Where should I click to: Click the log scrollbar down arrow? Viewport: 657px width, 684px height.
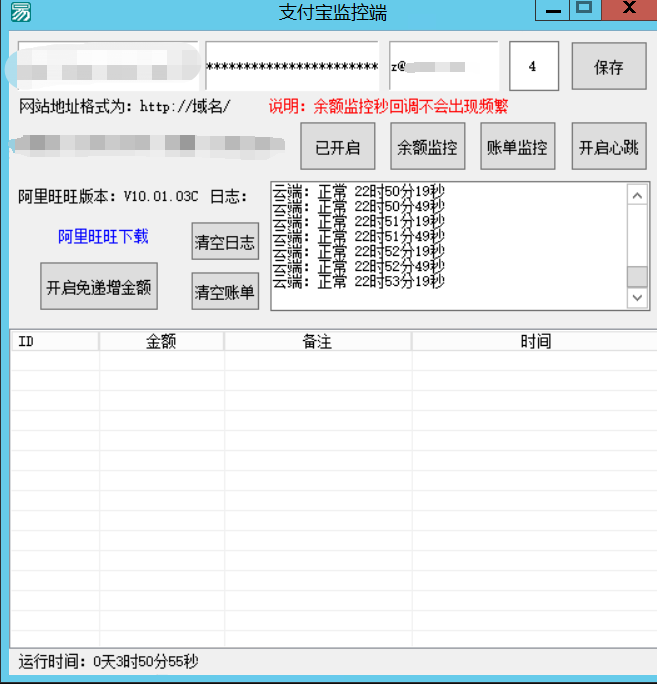click(x=637, y=298)
